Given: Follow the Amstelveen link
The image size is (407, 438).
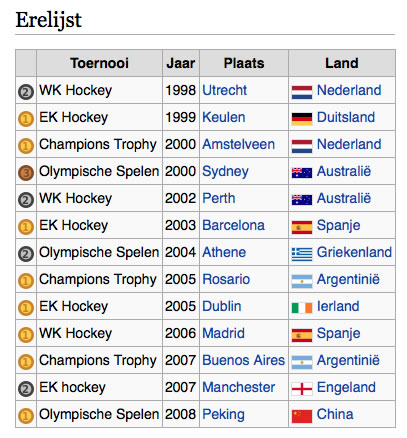Looking at the screenshot, I should [x=238, y=144].
